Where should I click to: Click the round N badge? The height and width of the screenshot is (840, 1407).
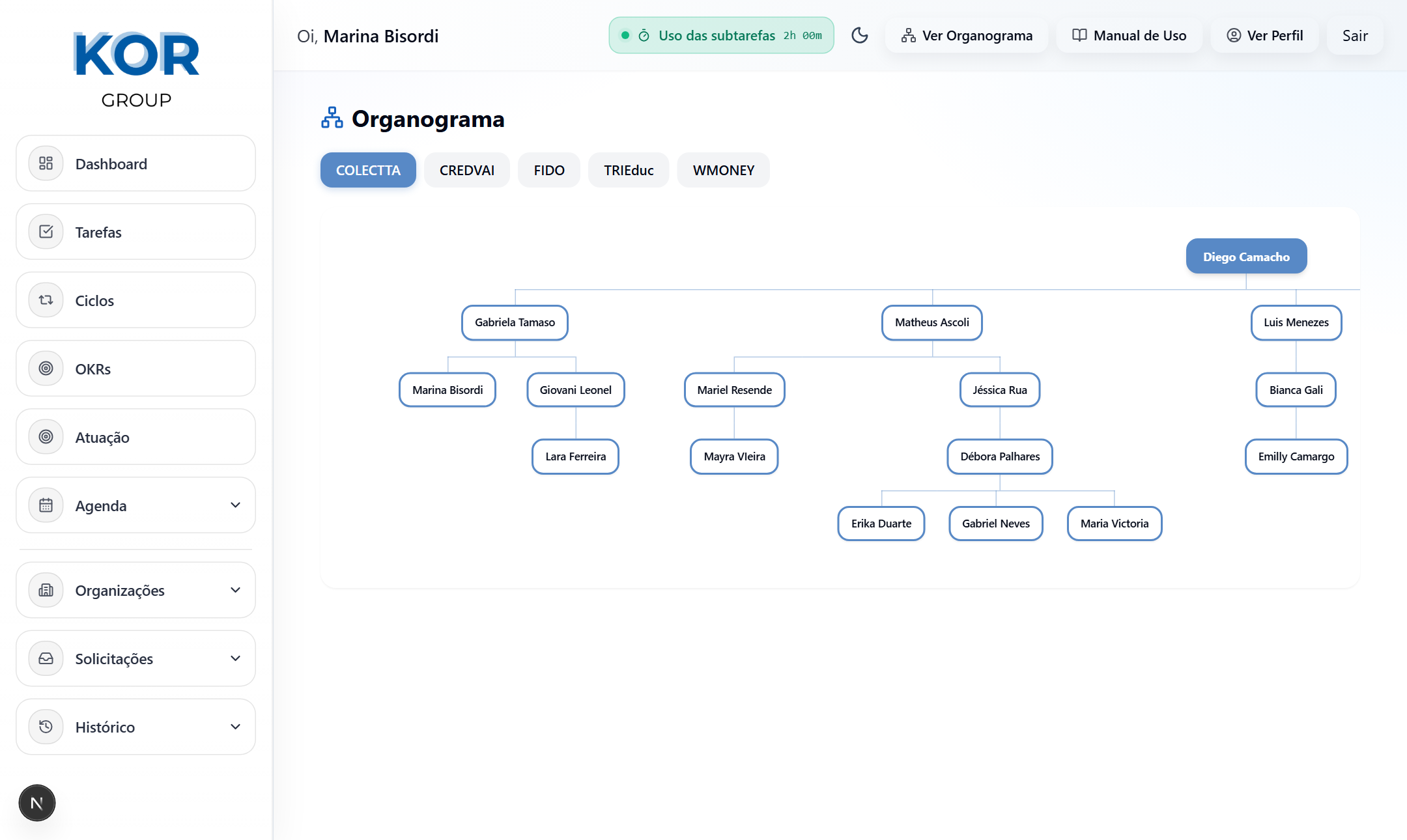click(x=37, y=803)
